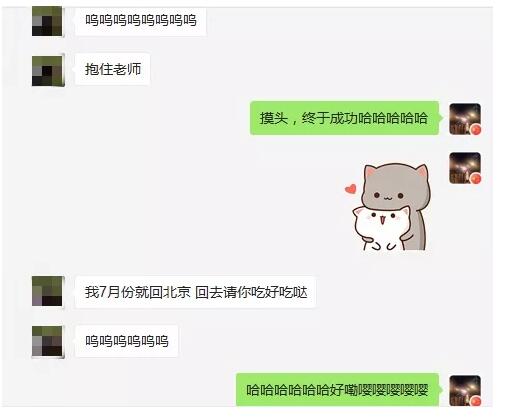506x417 pixels.
Task: Click the red badge on the sticker's avatar
Action: tap(476, 179)
